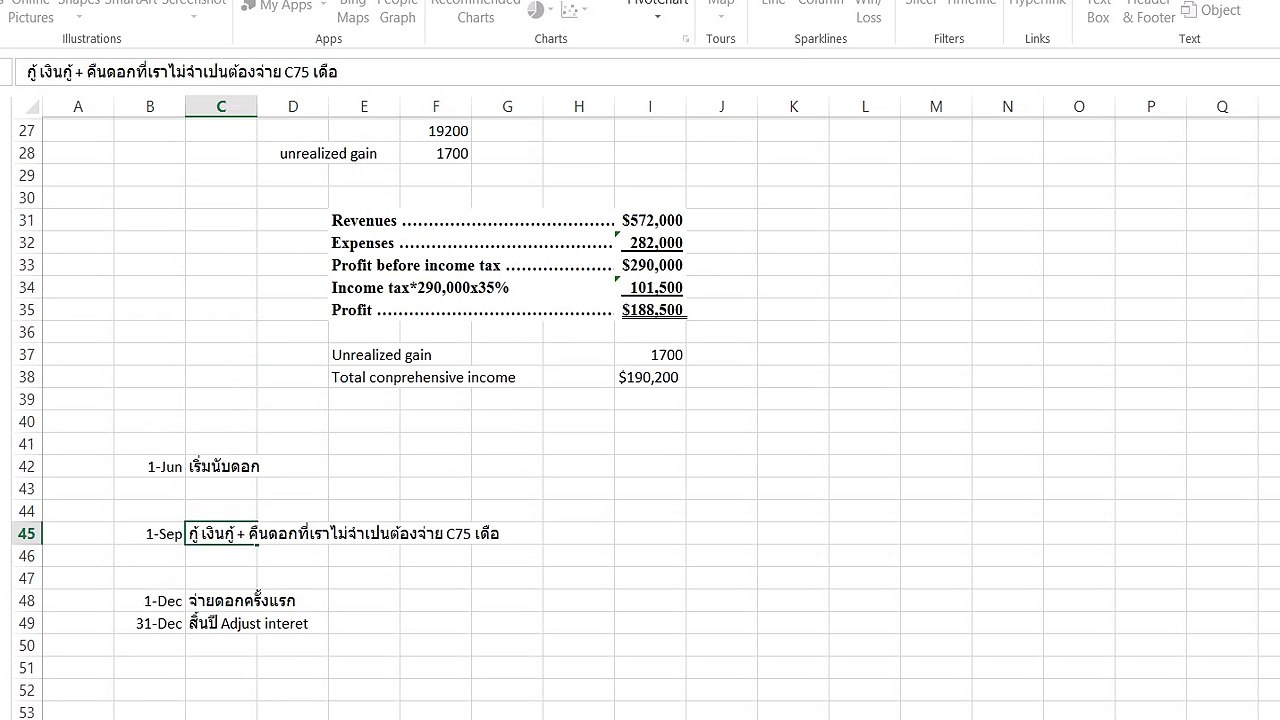Image resolution: width=1280 pixels, height=720 pixels.
Task: Expand the 3D Map dropdown arrow
Action: pos(720,17)
